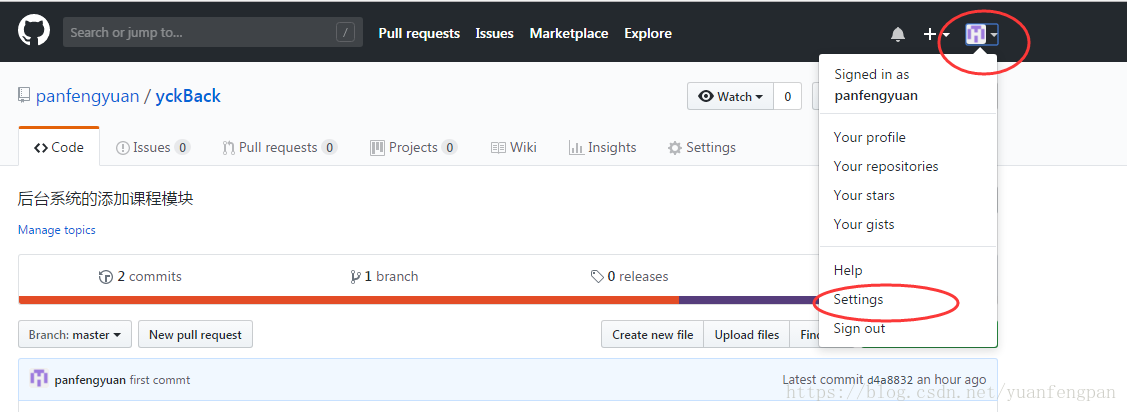The image size is (1127, 412).
Task: Click the purple language bar segment
Action: 749,300
